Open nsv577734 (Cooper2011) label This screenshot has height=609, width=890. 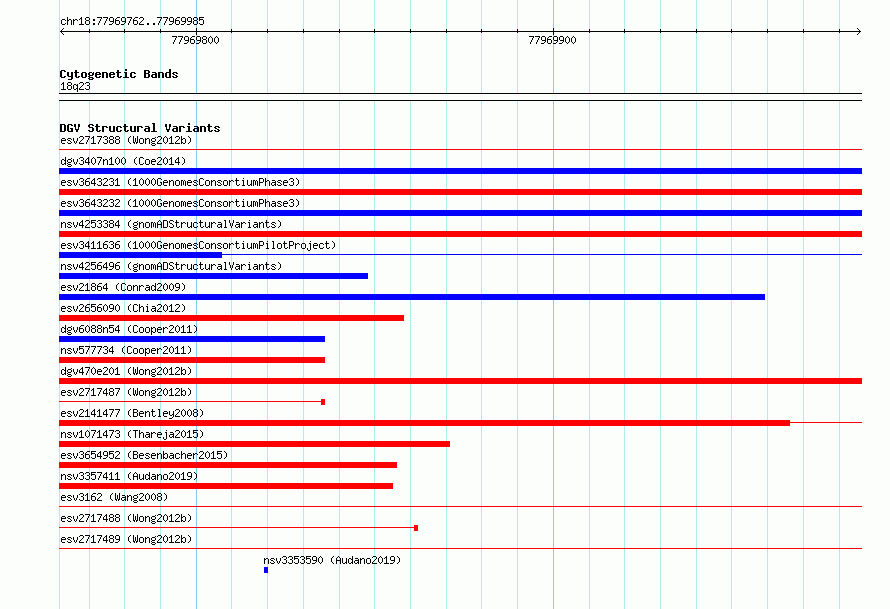point(126,350)
